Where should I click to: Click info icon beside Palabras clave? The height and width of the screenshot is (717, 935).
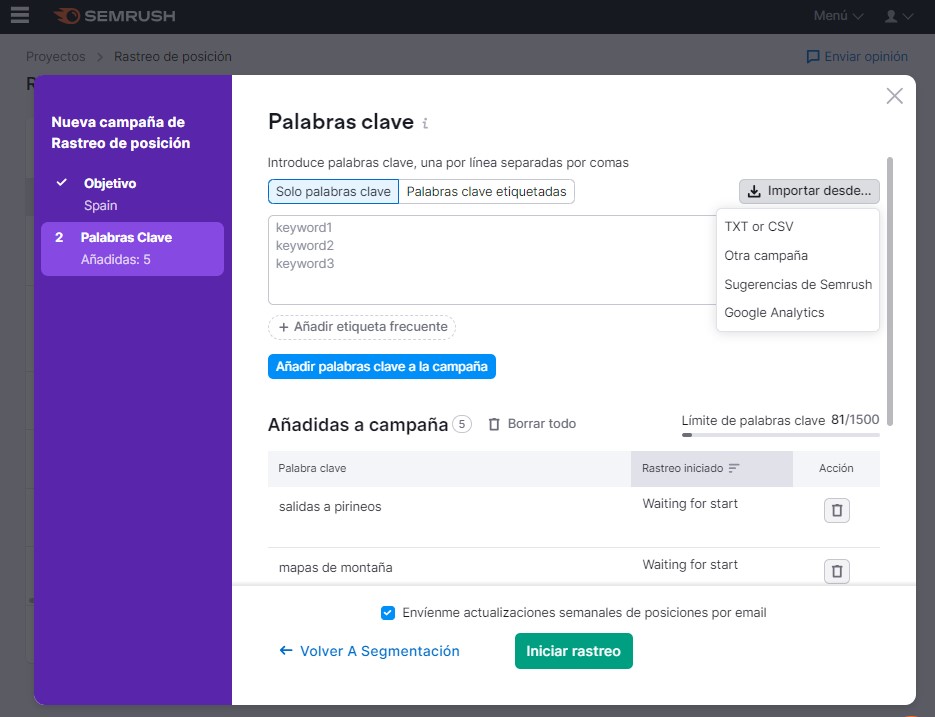(x=425, y=124)
